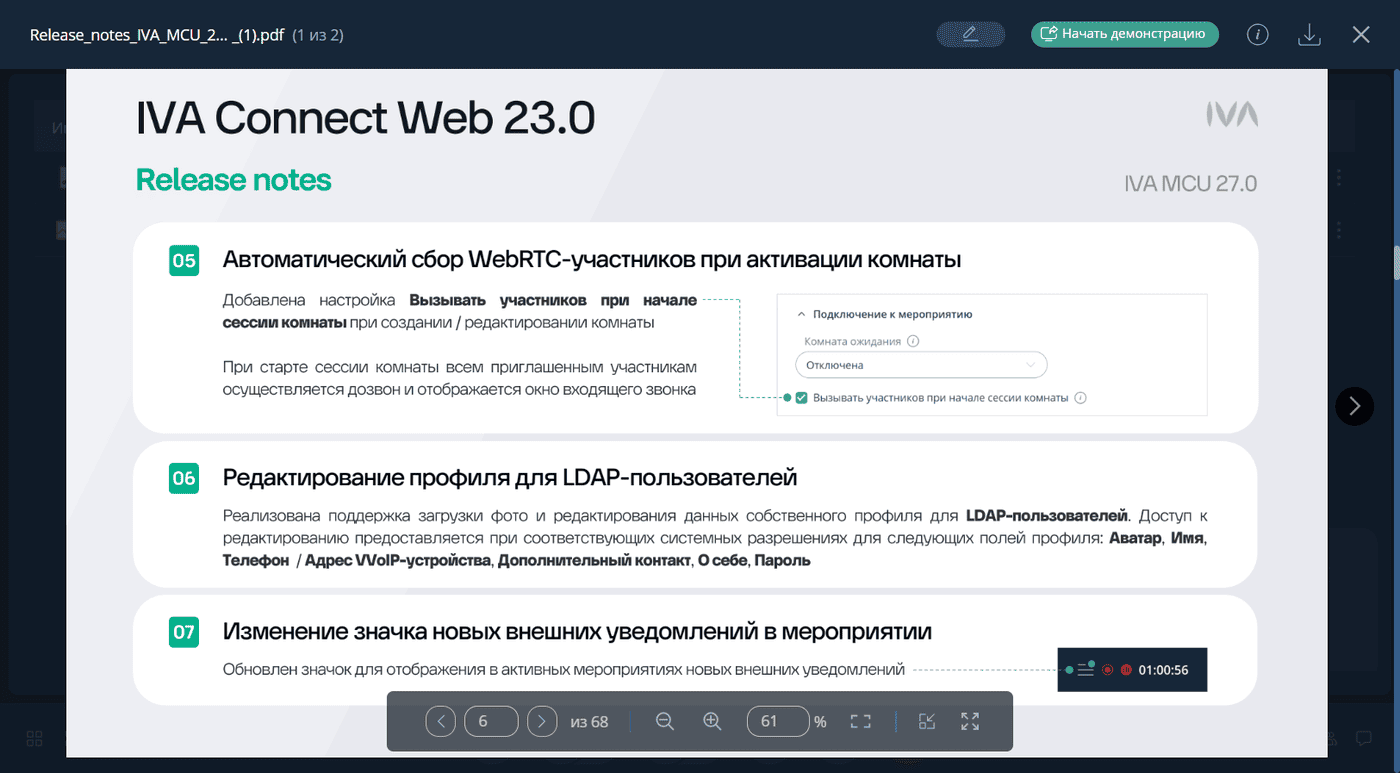The width and height of the screenshot is (1400, 773).
Task: Go to next file with right arrow circle
Action: pos(1354,406)
